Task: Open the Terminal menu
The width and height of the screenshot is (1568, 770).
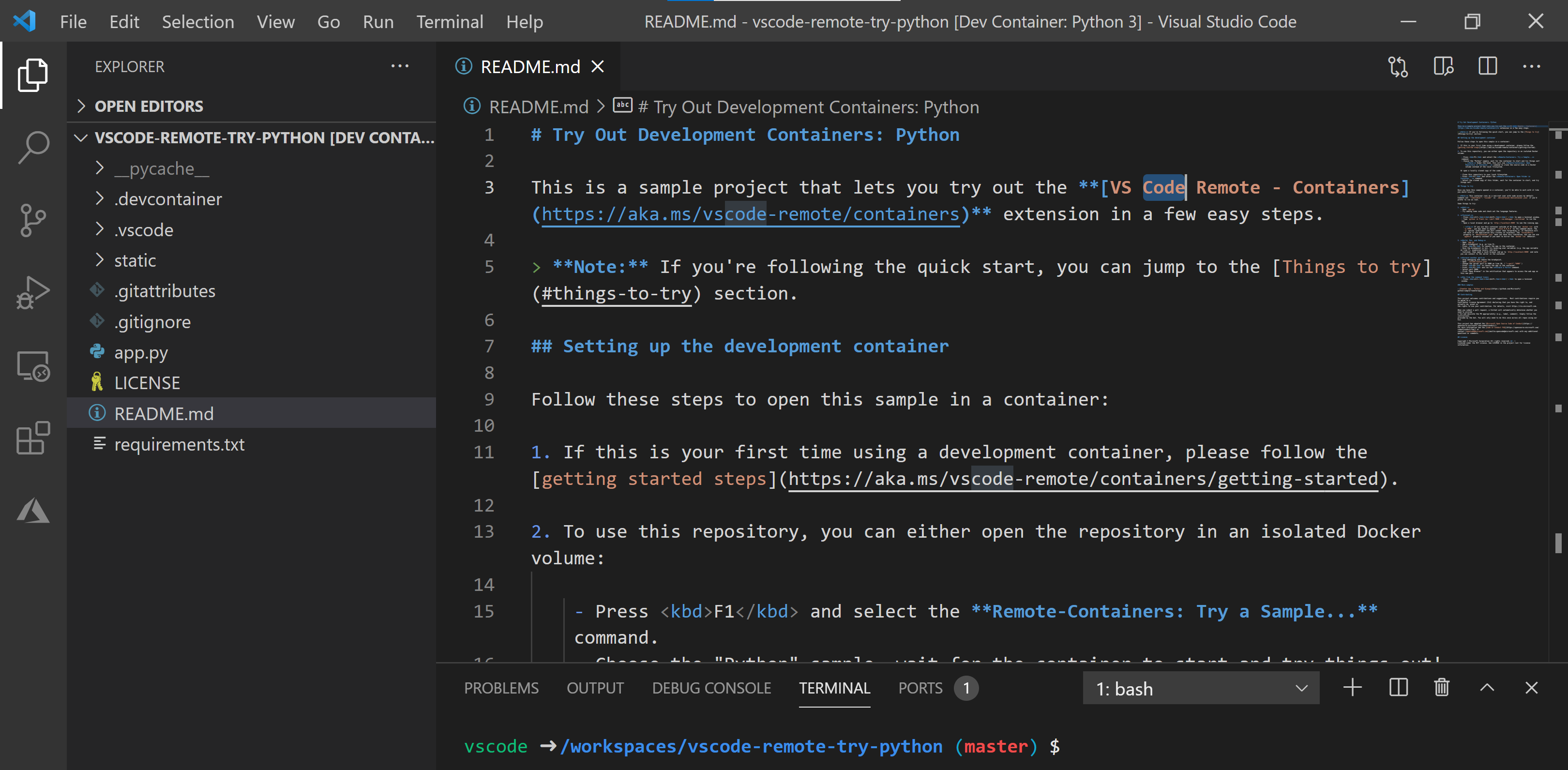Action: pyautogui.click(x=449, y=22)
